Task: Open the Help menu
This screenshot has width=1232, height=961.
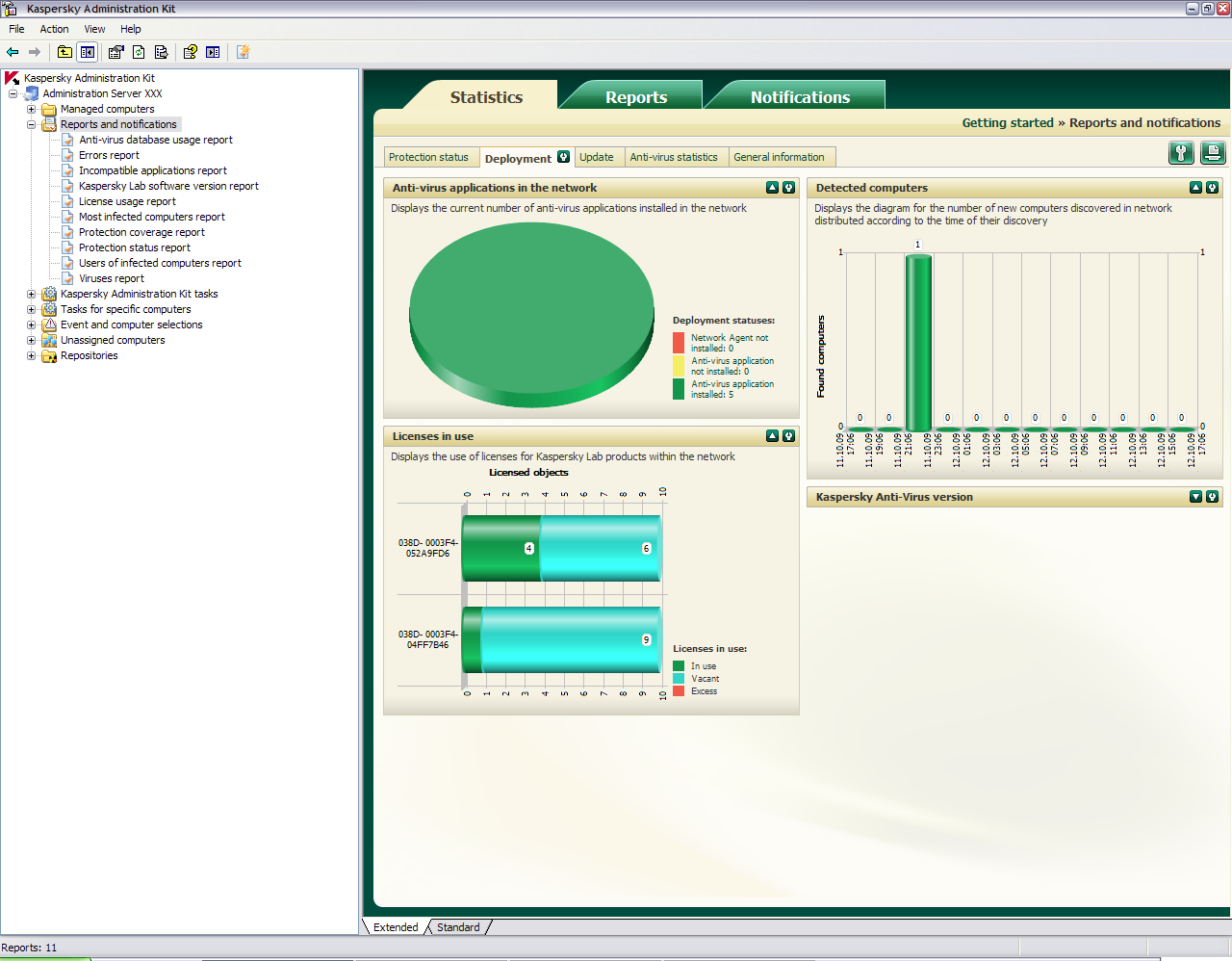Action: tap(131, 29)
